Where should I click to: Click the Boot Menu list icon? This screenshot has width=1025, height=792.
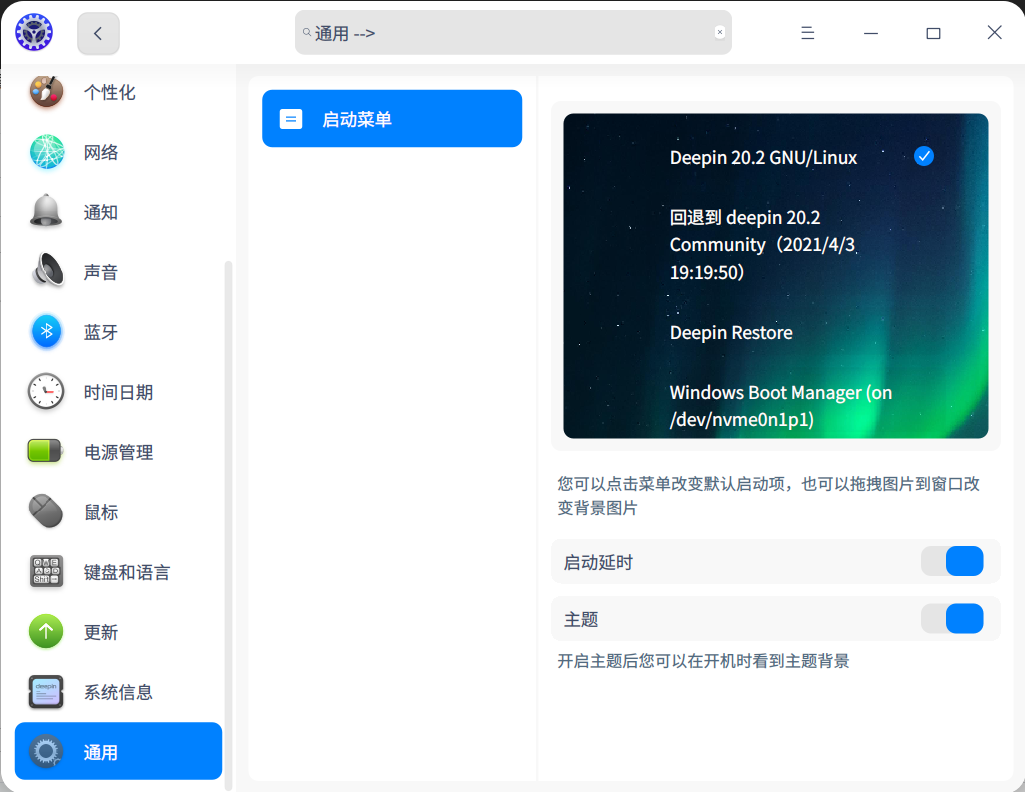(291, 119)
